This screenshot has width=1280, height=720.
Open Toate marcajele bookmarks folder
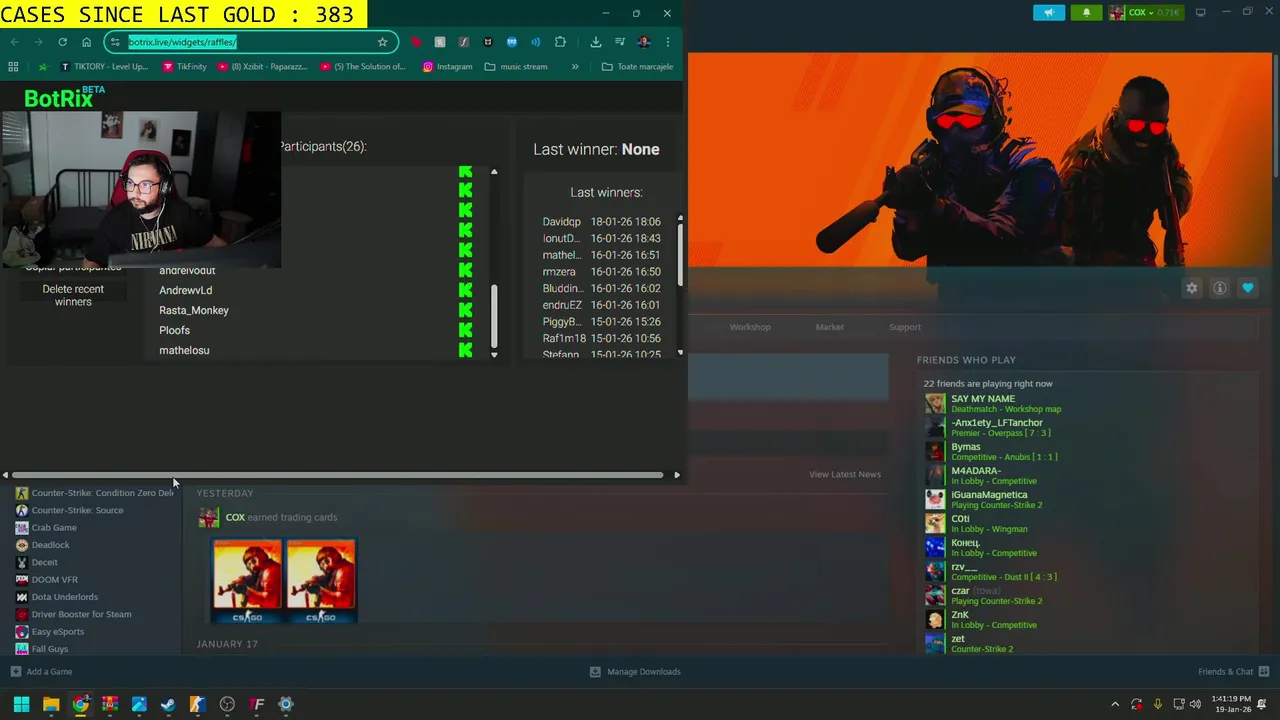(638, 67)
